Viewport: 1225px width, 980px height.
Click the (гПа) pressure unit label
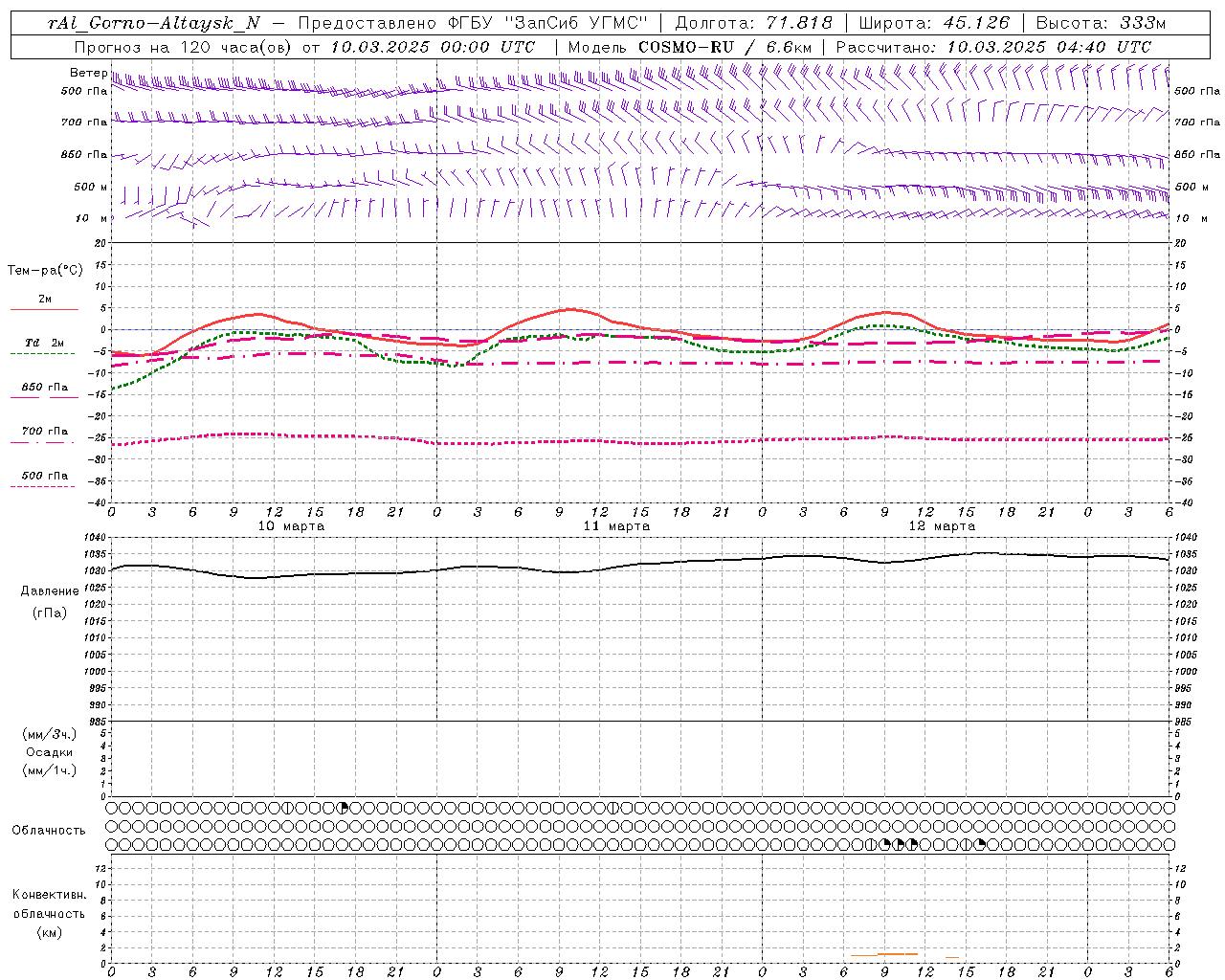(x=50, y=612)
